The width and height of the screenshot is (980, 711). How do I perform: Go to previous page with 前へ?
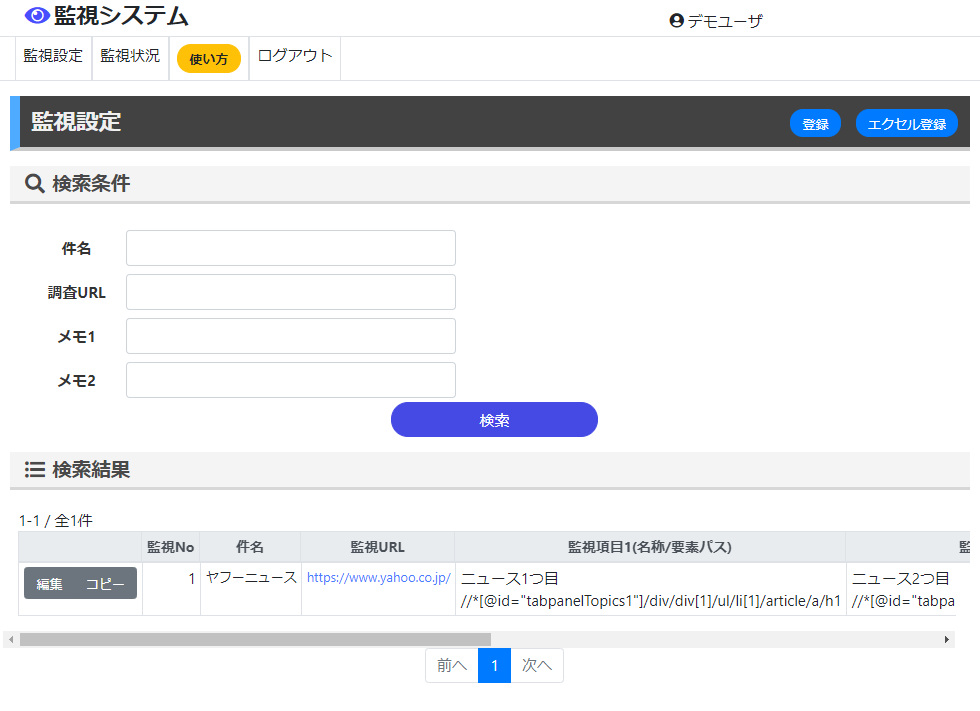click(x=452, y=665)
